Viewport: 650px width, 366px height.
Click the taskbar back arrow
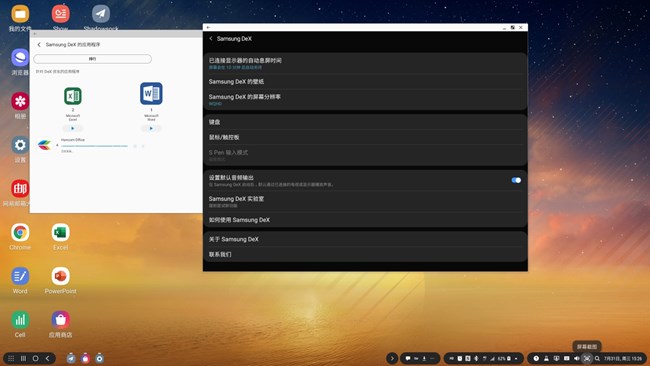click(x=48, y=358)
